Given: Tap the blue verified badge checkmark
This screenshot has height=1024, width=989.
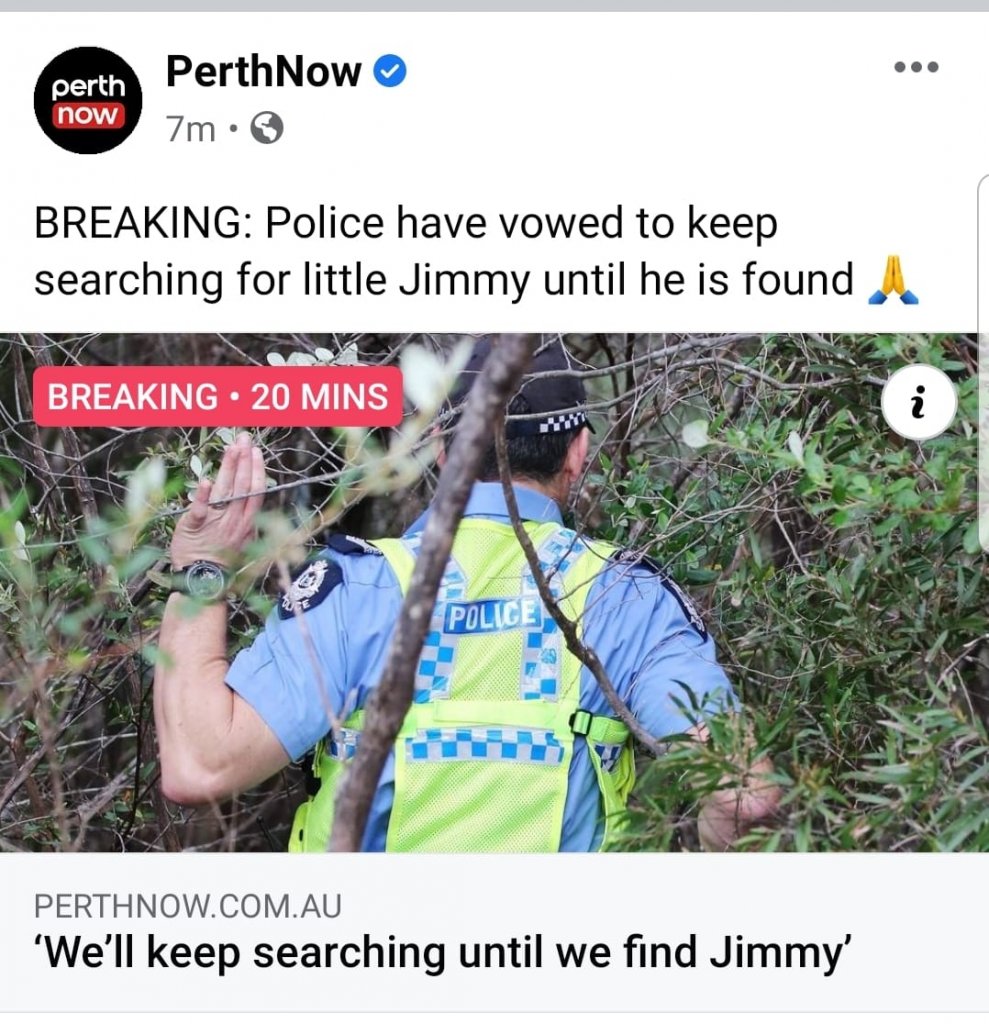Looking at the screenshot, I should [x=390, y=71].
